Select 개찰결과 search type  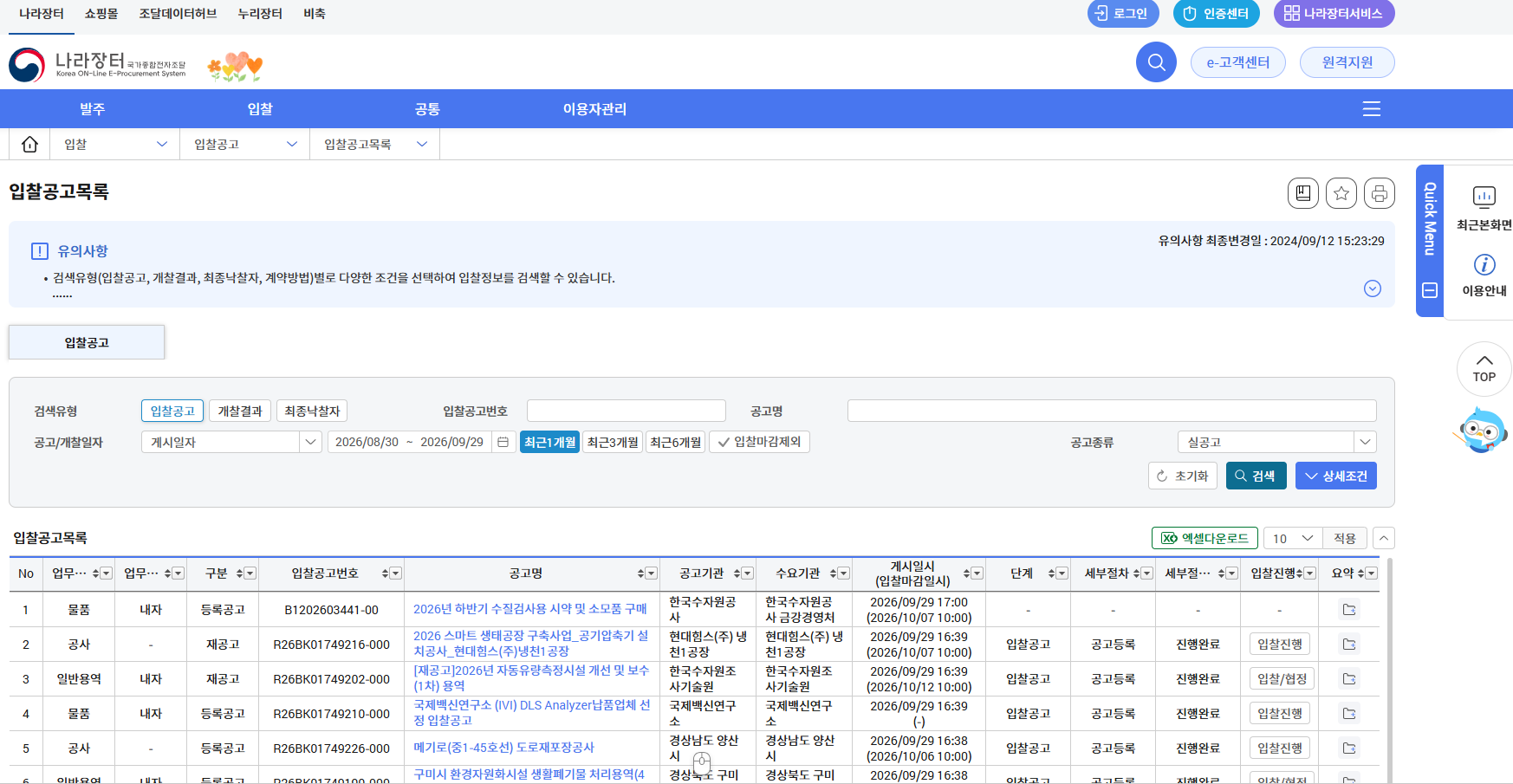point(240,411)
